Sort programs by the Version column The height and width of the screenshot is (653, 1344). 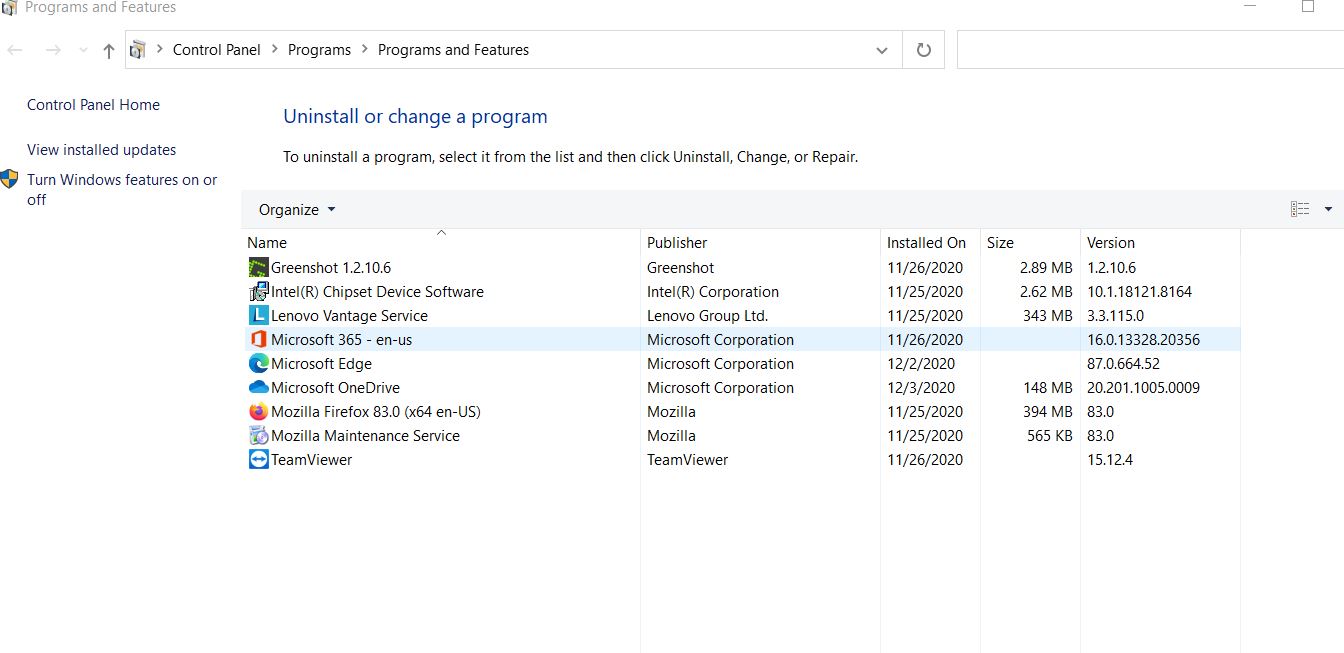(x=1160, y=243)
